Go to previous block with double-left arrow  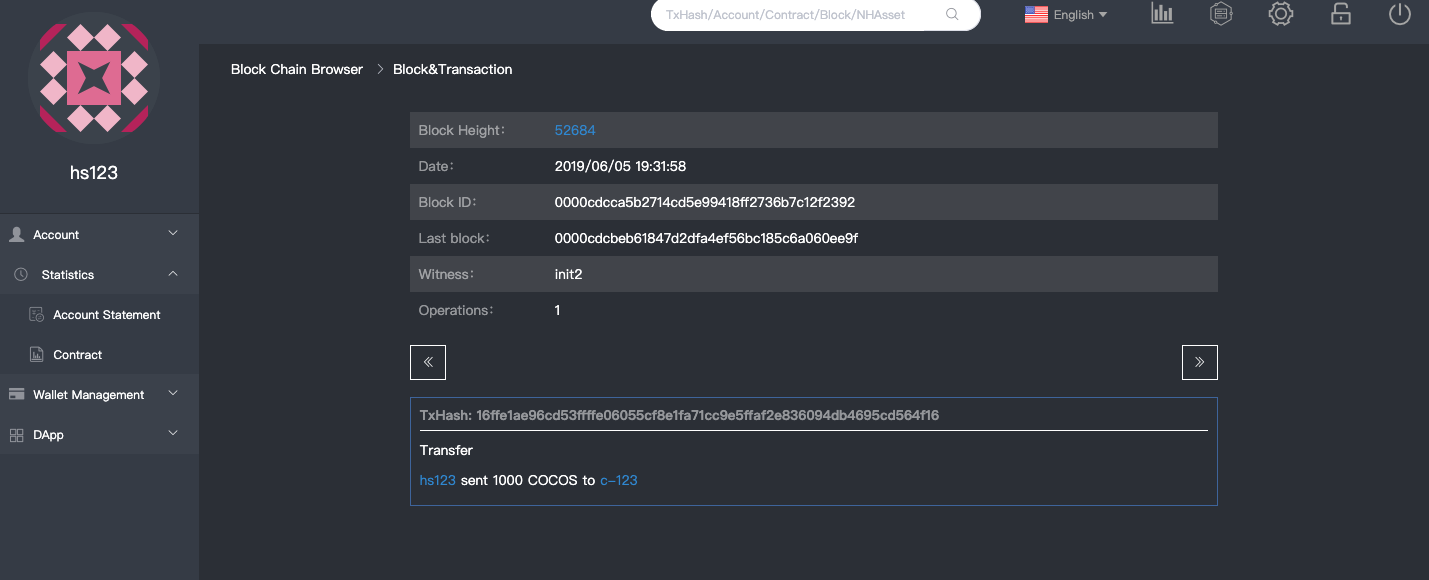428,362
